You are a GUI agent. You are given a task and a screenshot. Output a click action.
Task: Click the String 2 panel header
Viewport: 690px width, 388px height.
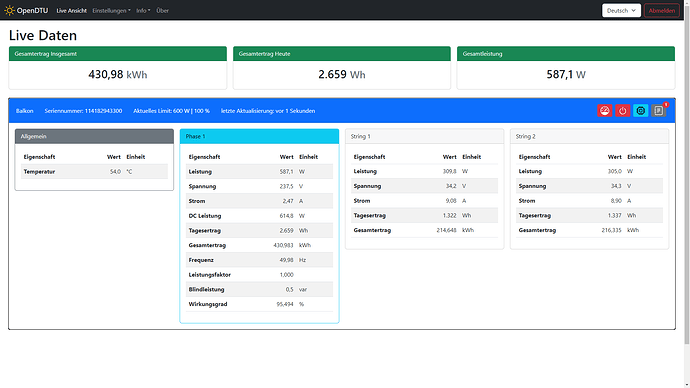[x=589, y=136]
